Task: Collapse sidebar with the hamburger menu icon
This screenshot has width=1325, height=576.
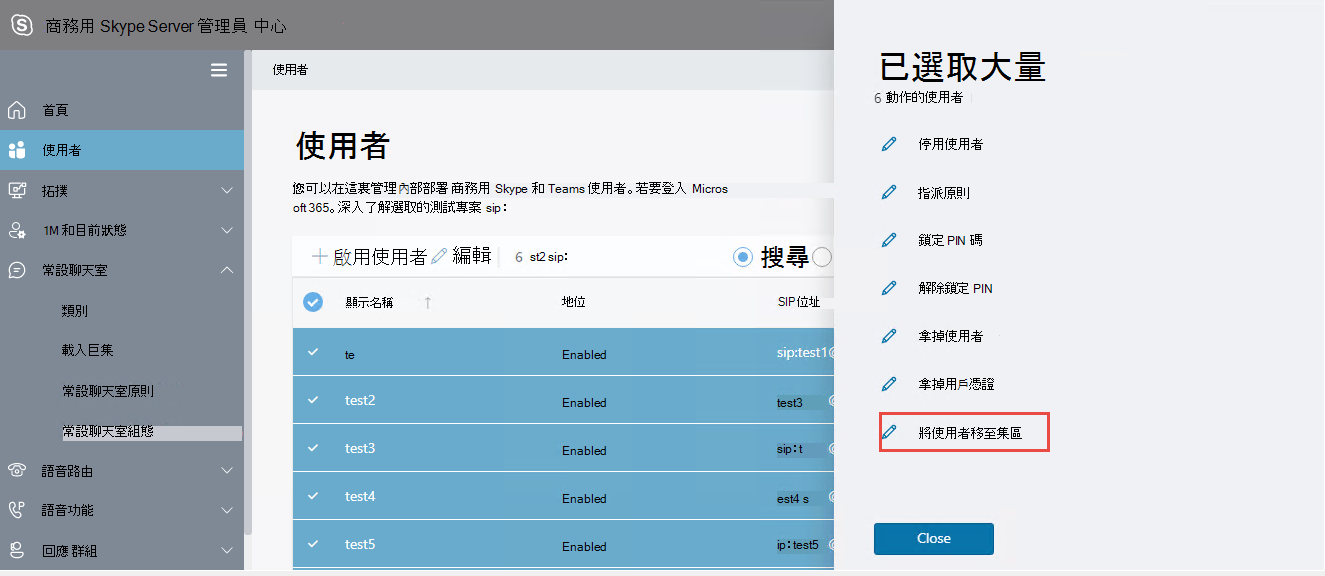Action: [219, 70]
